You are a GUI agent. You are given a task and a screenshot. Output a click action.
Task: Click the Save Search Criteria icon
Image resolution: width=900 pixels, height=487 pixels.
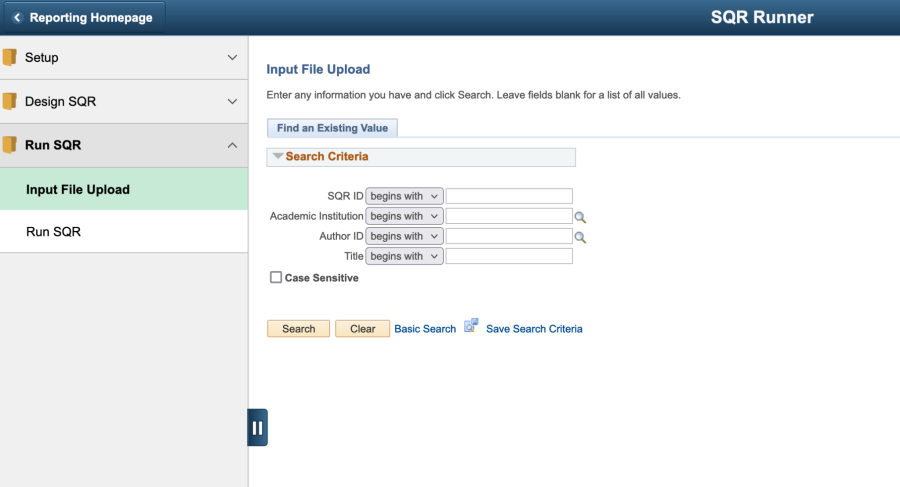471,326
